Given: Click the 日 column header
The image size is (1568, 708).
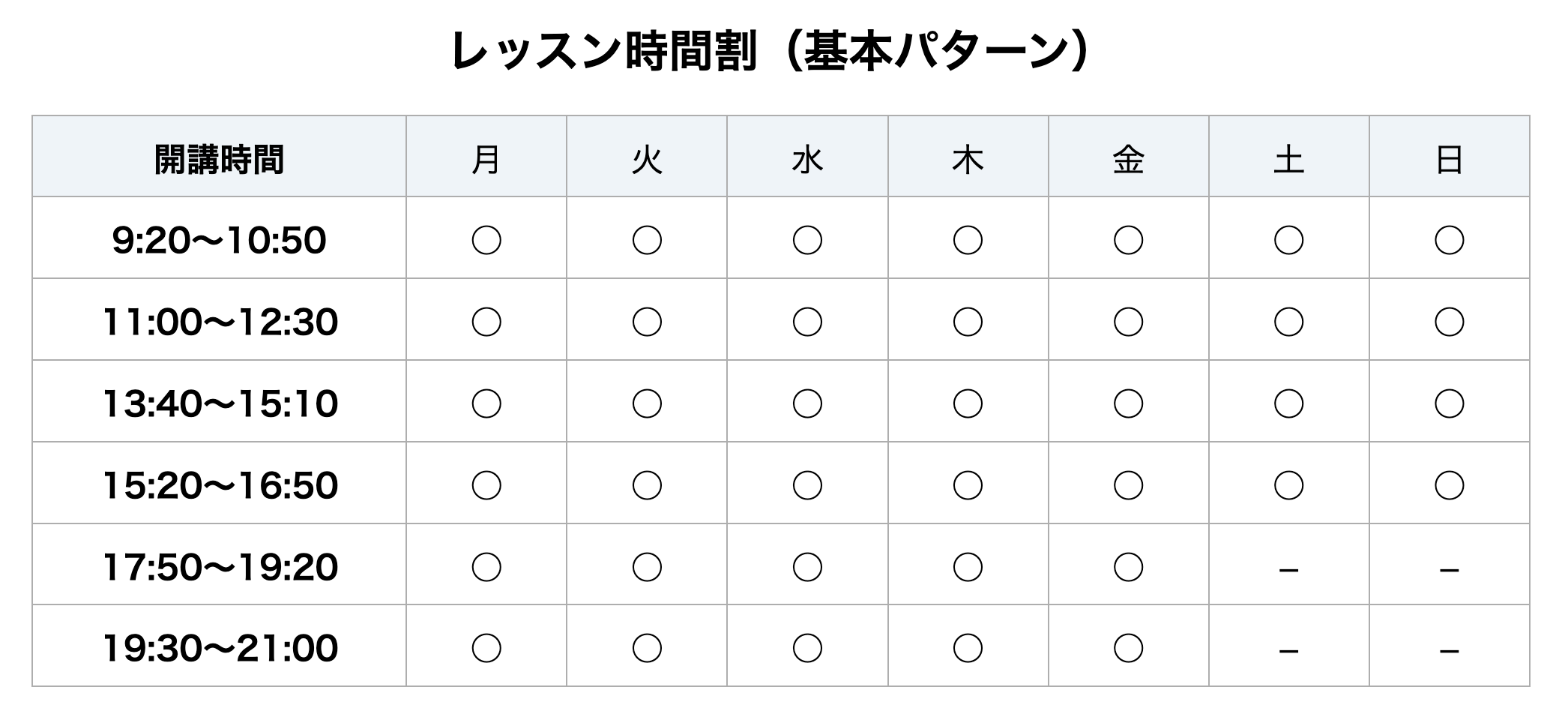Looking at the screenshot, I should pos(1449,160).
